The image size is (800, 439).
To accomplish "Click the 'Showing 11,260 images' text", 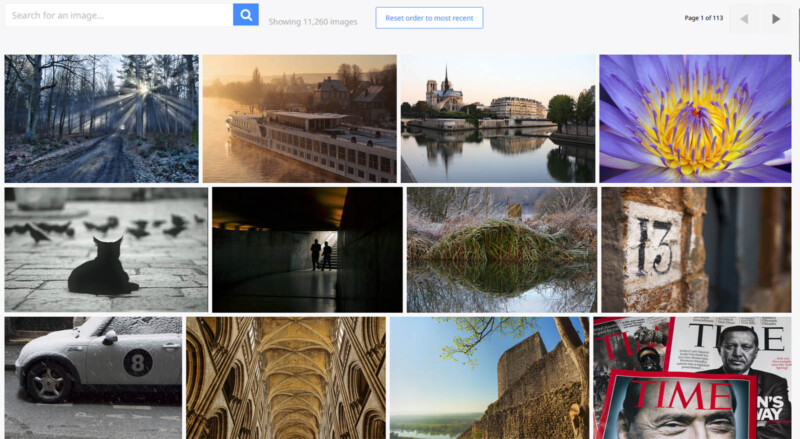I will pos(314,21).
